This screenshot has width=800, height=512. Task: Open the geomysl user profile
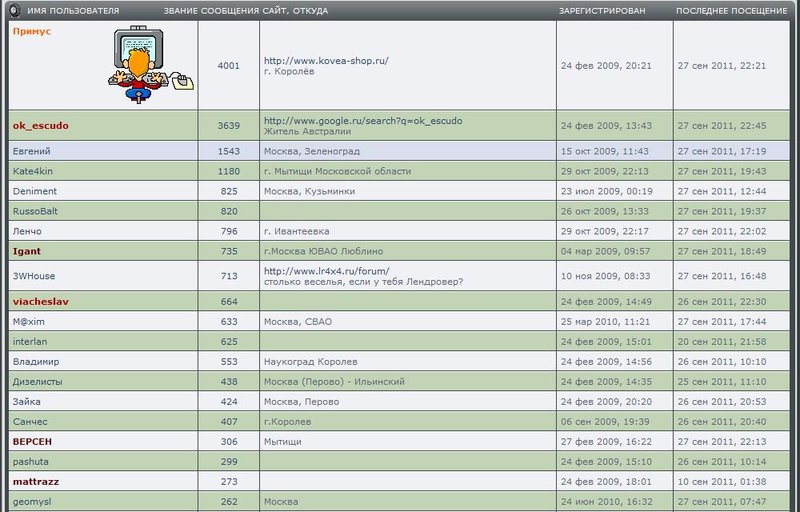(x=33, y=502)
